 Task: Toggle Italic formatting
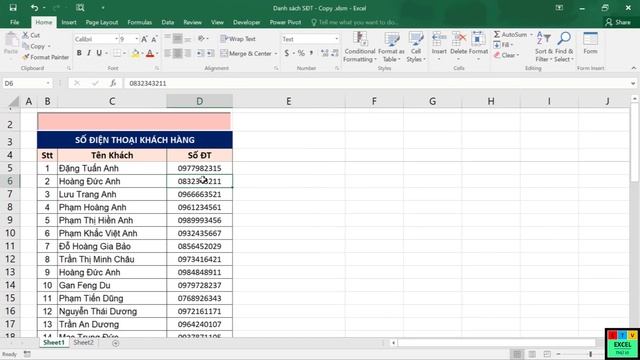click(x=89, y=53)
